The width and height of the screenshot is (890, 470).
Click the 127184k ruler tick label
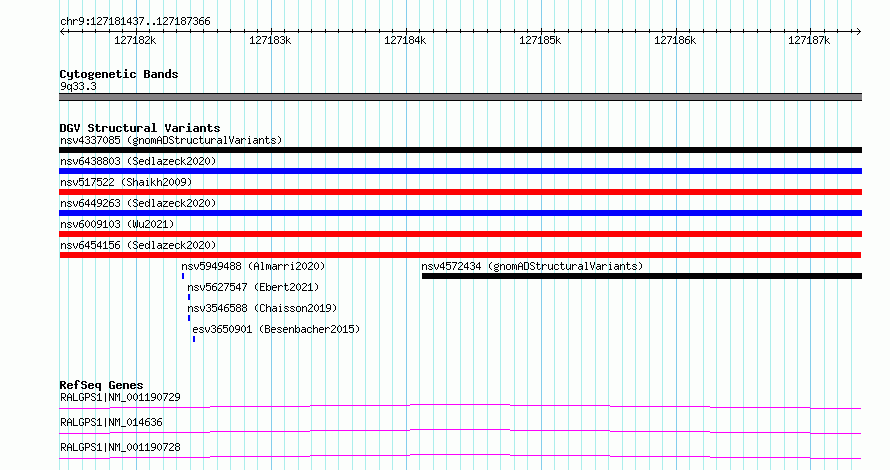click(405, 40)
